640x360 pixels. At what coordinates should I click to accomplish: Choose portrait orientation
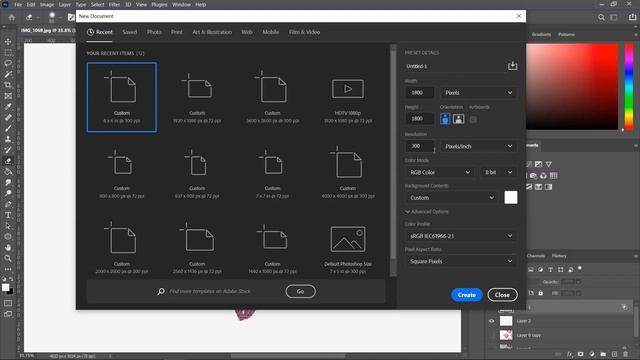click(445, 119)
